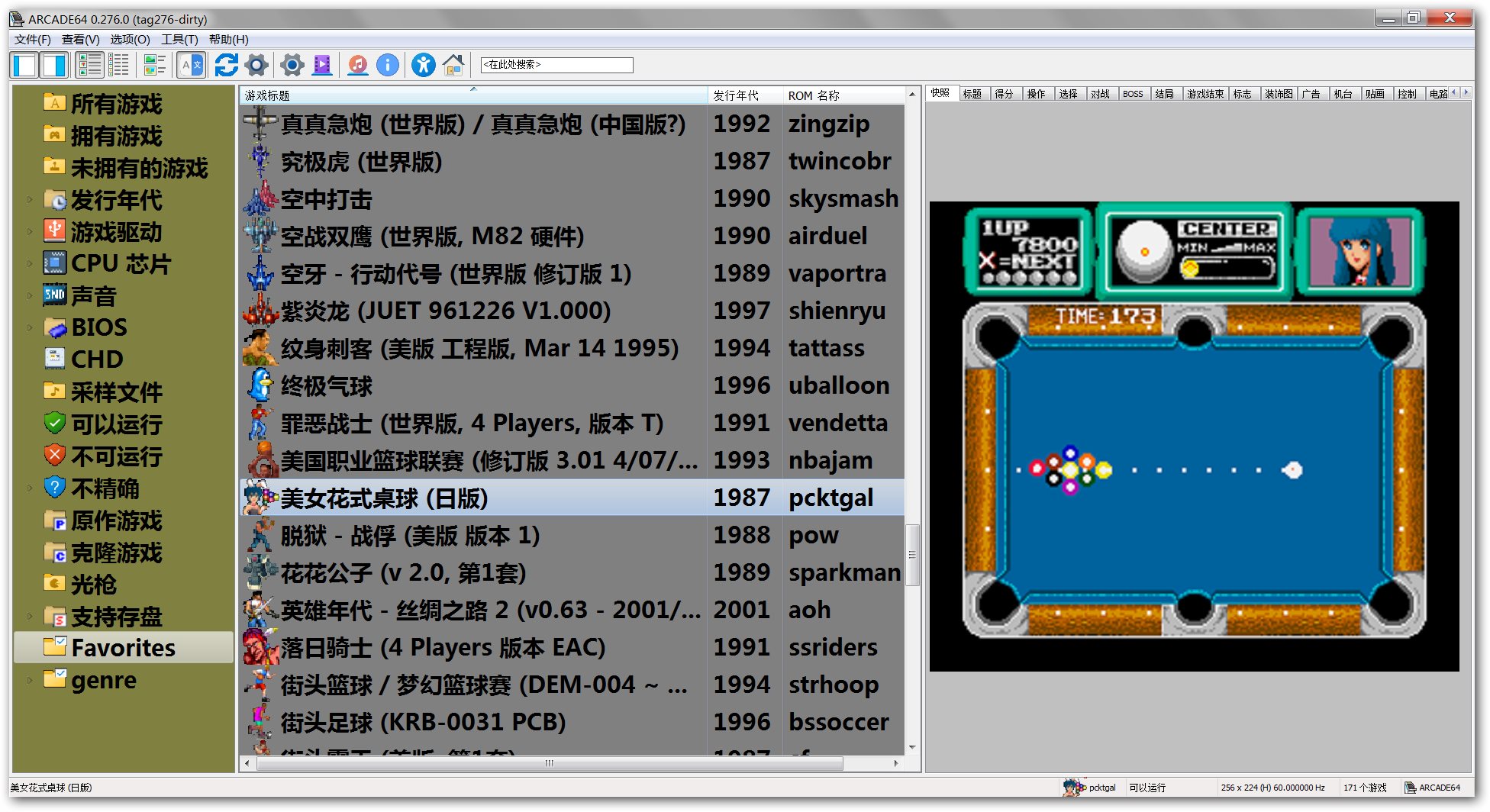1490x812 pixels.
Task: Sort by 发行年代 column header
Action: click(745, 95)
